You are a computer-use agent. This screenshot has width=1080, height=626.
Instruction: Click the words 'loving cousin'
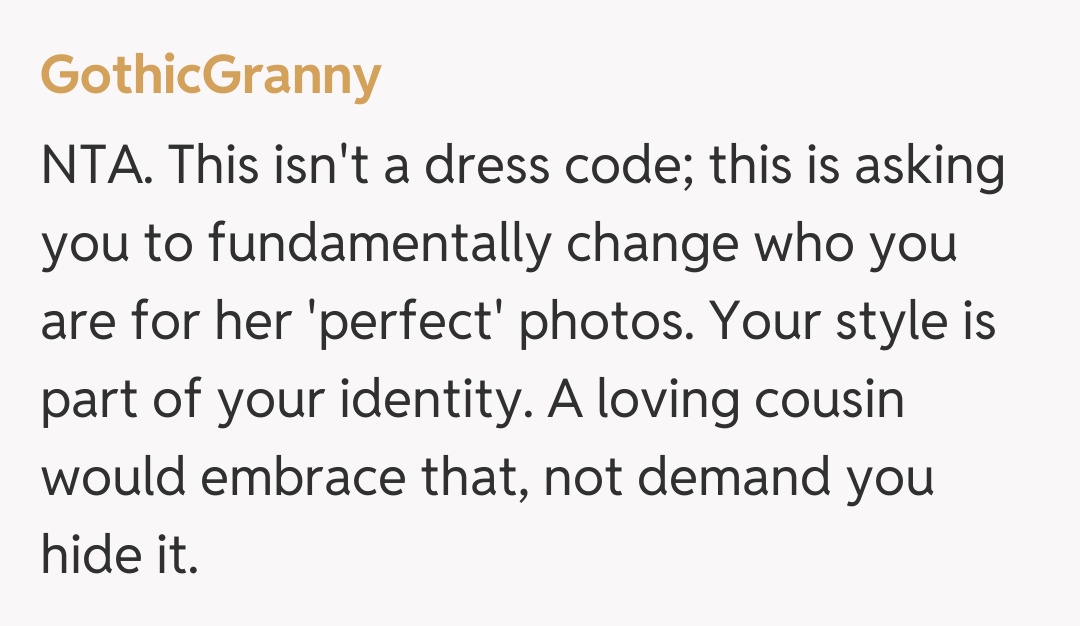pyautogui.click(x=748, y=401)
